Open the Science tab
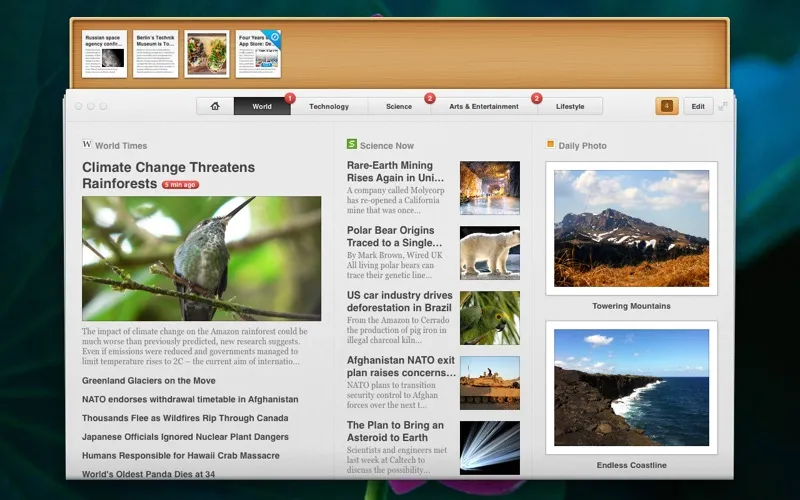Viewport: 800px width, 500px height. point(398,106)
